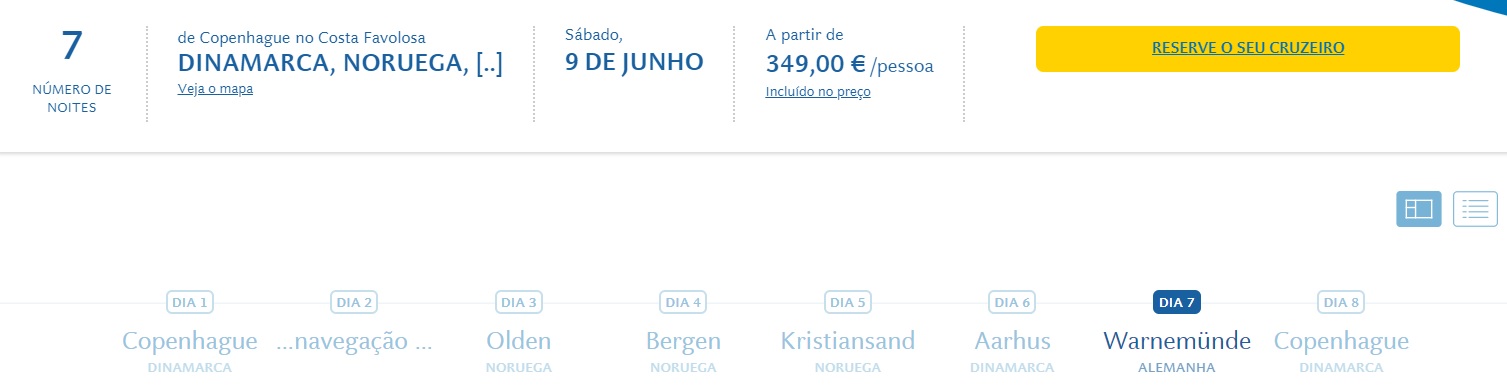Screen dimensions: 1507x389
Task: Select the DIA 6 timeline marker
Action: click(x=1012, y=302)
